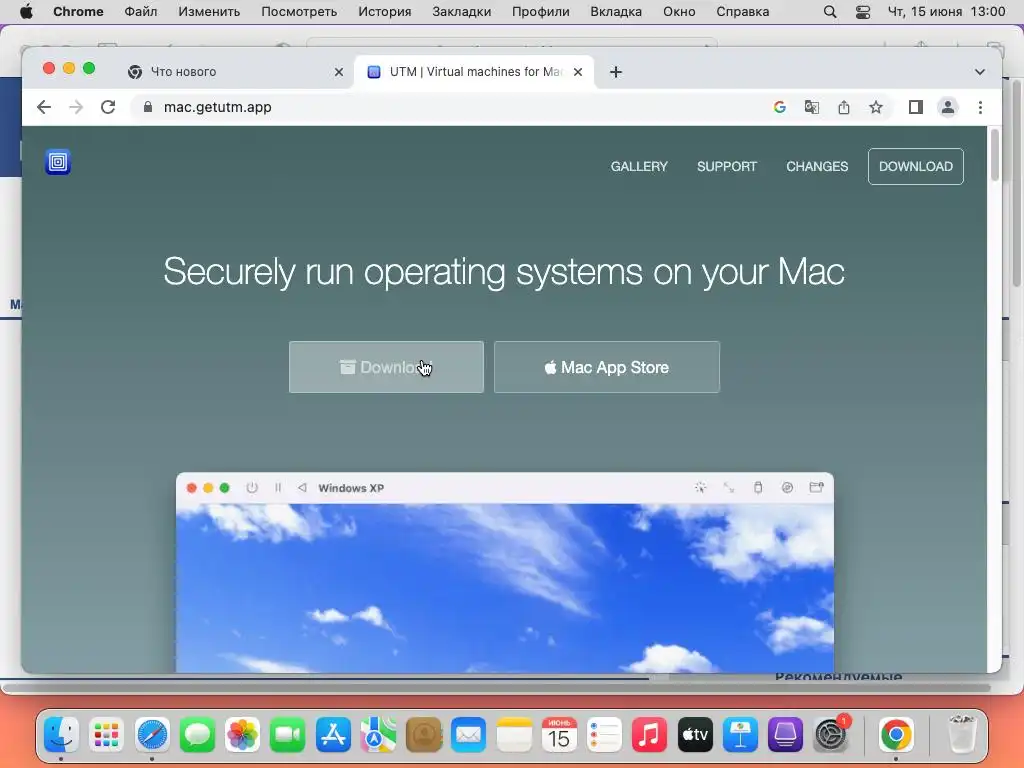Image resolution: width=1024 pixels, height=768 pixels.
Task: Open the translate page icon
Action: tap(812, 107)
